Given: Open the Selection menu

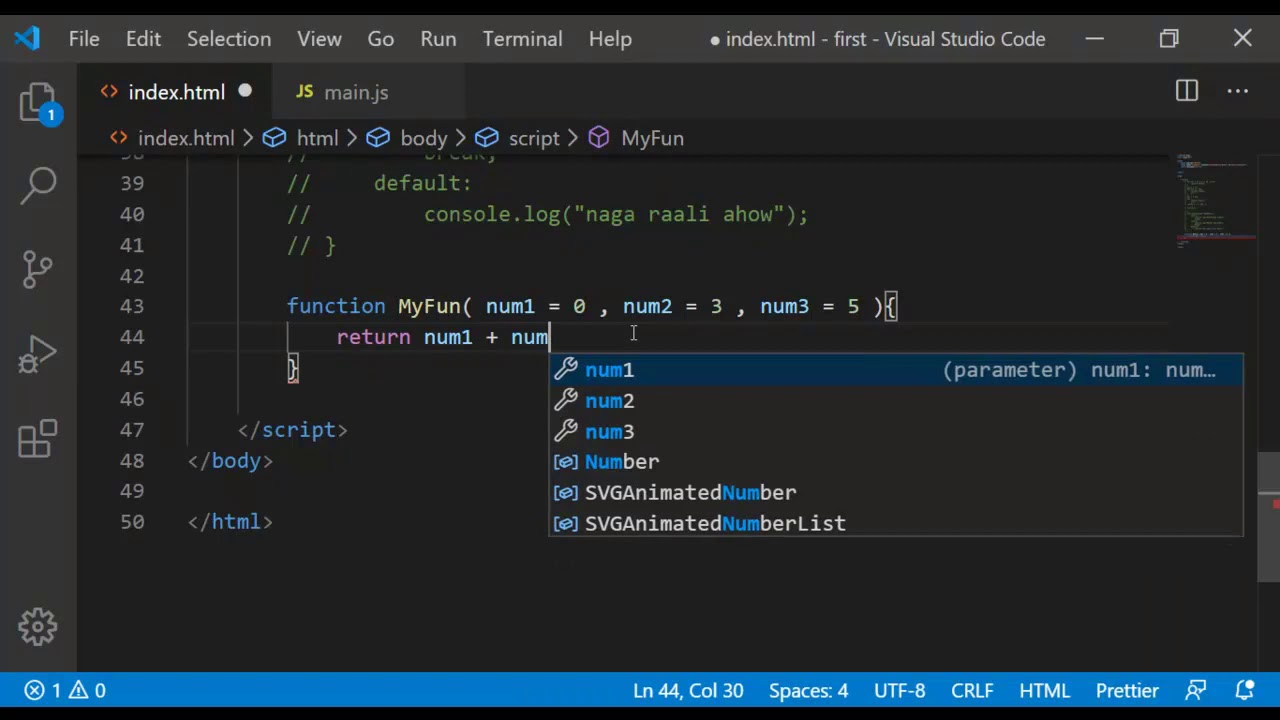Looking at the screenshot, I should [229, 39].
